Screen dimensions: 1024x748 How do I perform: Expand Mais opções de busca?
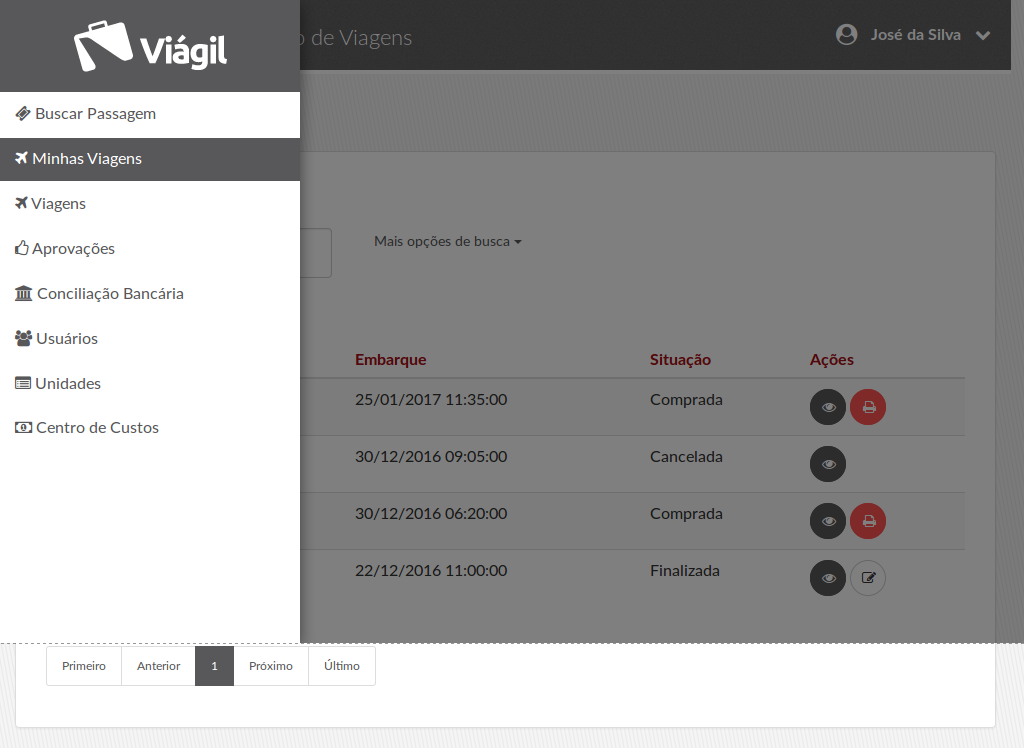(x=448, y=242)
